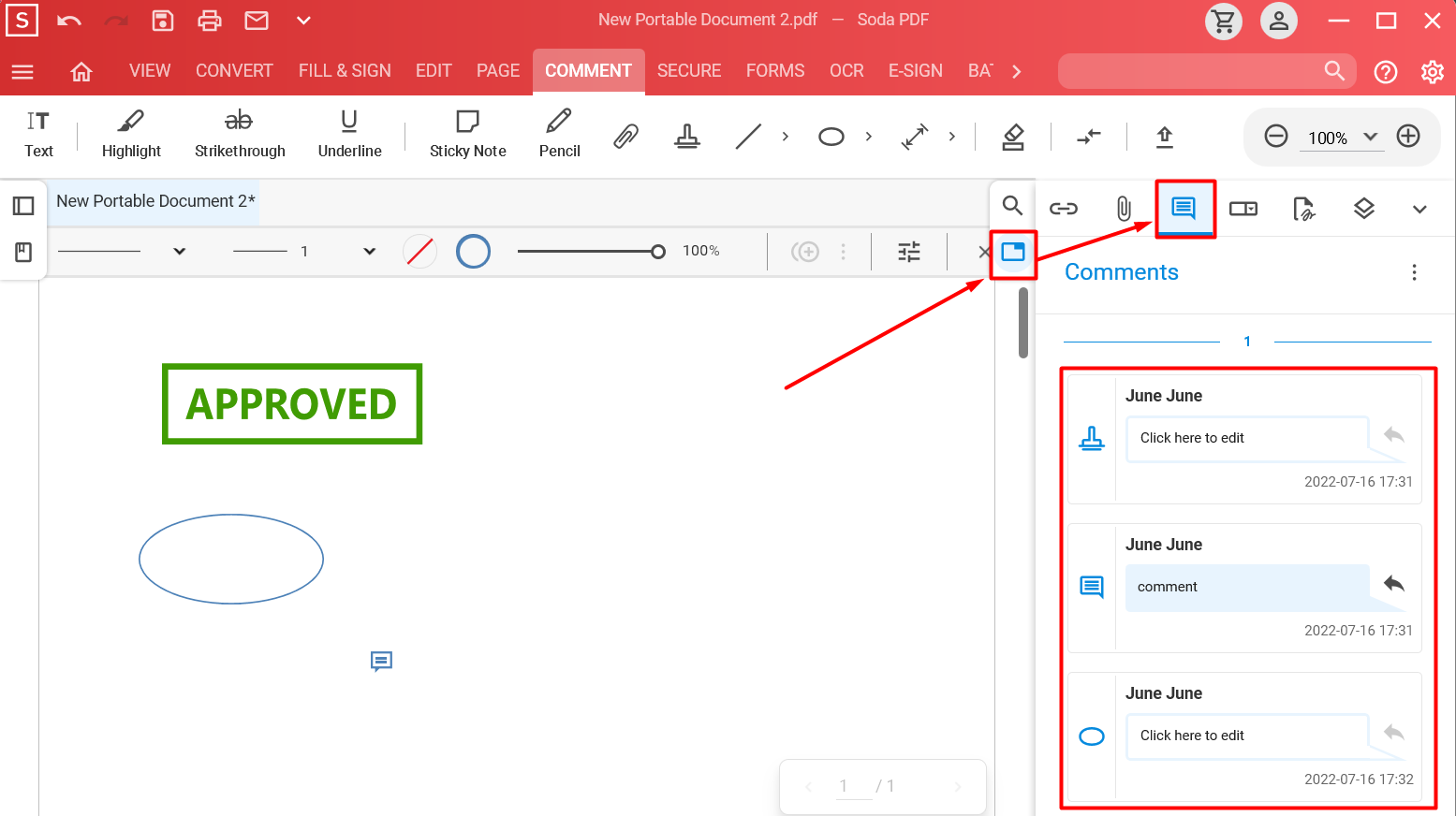Screen dimensions: 1456x816
Task: Switch to the OCR tab
Action: point(846,71)
